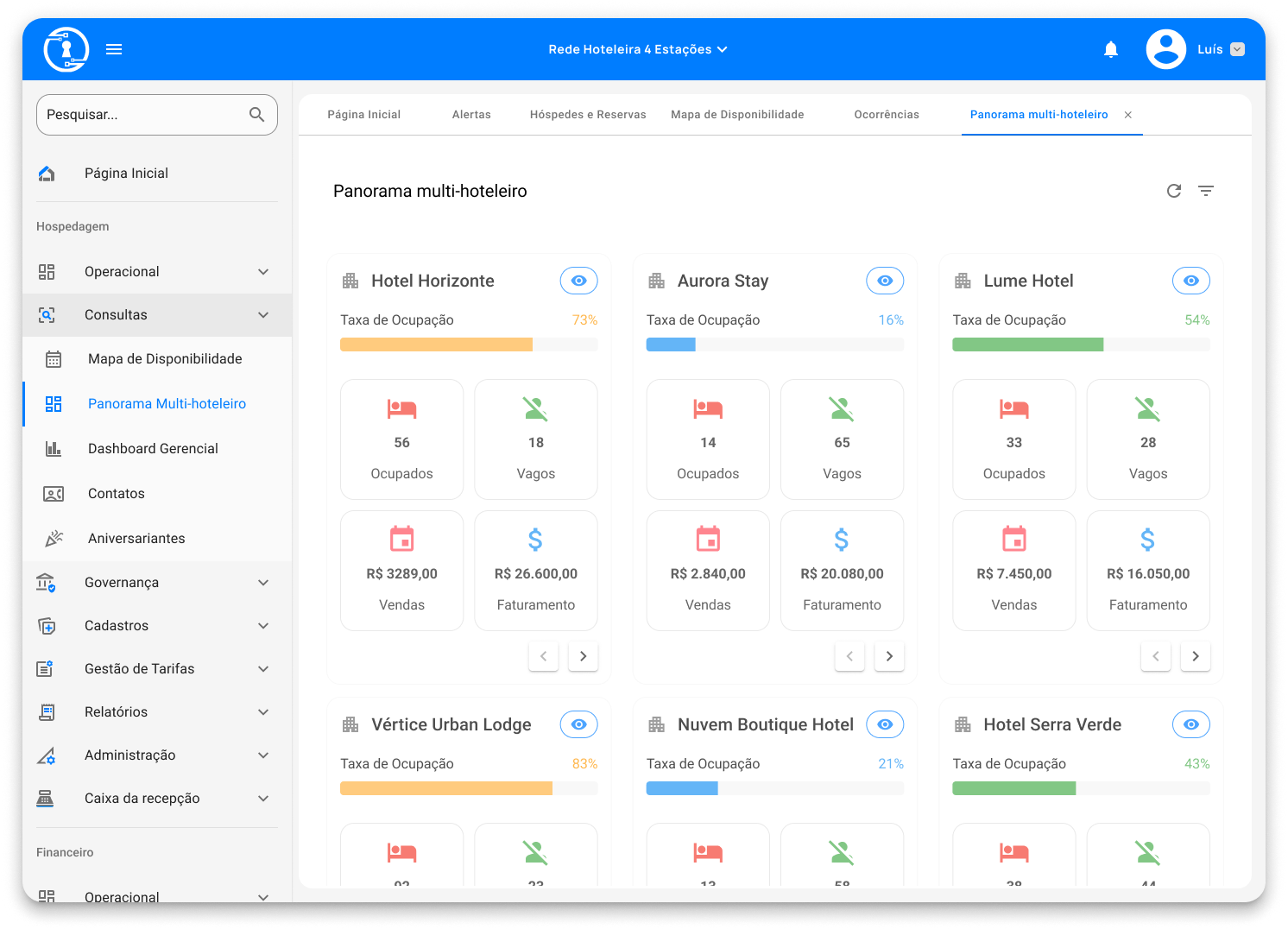Click the user avatar icon
1288x929 pixels.
coord(1165,49)
